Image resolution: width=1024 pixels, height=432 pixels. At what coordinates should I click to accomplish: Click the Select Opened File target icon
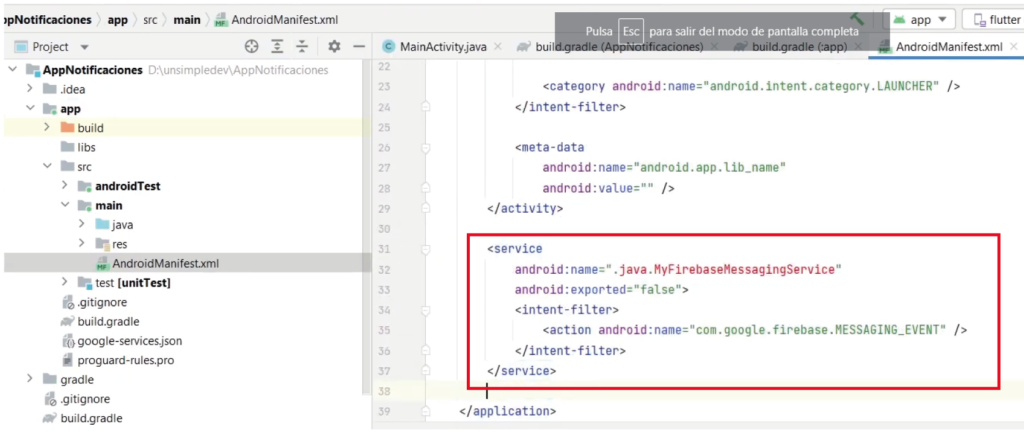coord(252,47)
